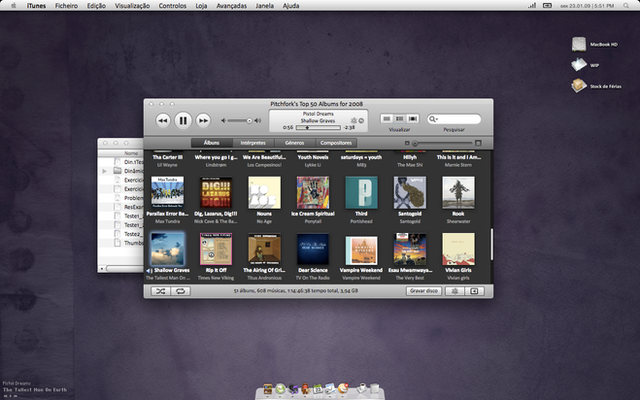Expand the Dinâmica folder in the Finder window
The height and width of the screenshot is (400, 640).
point(104,171)
